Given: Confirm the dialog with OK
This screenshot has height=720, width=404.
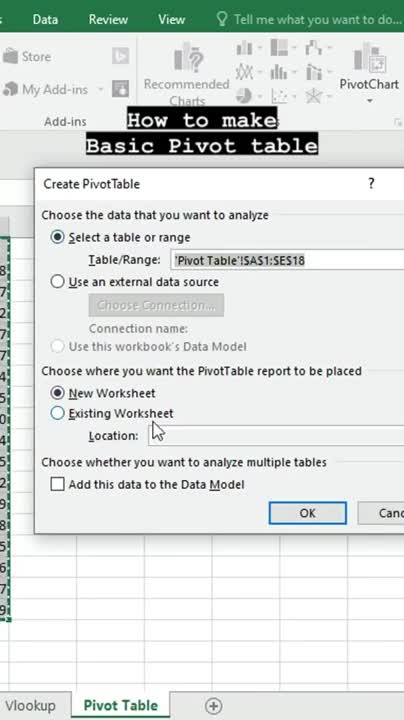Looking at the screenshot, I should point(308,513).
